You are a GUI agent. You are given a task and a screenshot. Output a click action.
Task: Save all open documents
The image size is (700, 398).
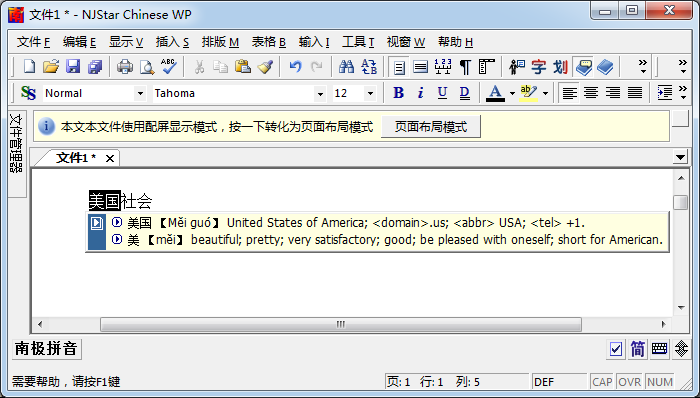point(95,67)
